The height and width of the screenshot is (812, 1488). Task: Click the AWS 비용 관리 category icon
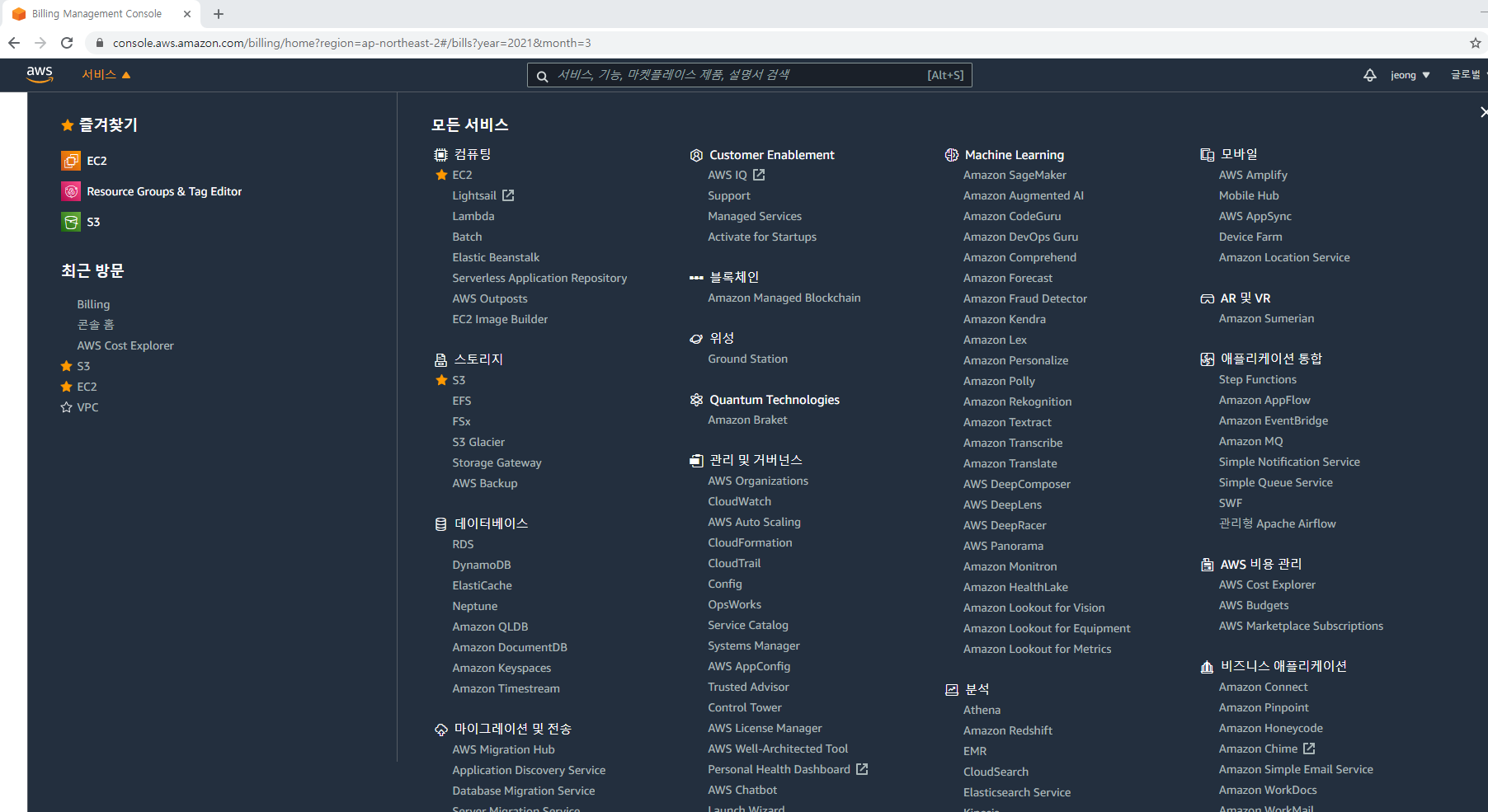click(1208, 565)
